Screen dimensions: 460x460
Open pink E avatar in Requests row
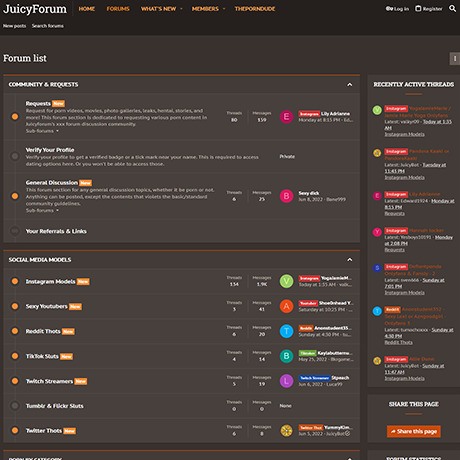[286, 117]
